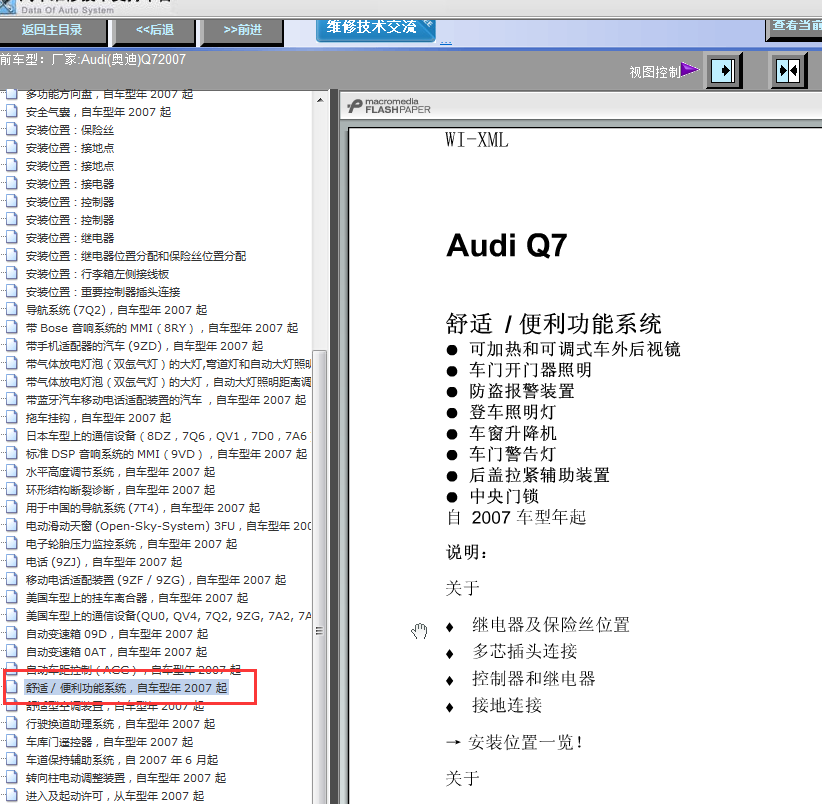Screen dimensions: 822x804
Task: Open 自动变速箱 0AT entry
Action: pos(116,652)
